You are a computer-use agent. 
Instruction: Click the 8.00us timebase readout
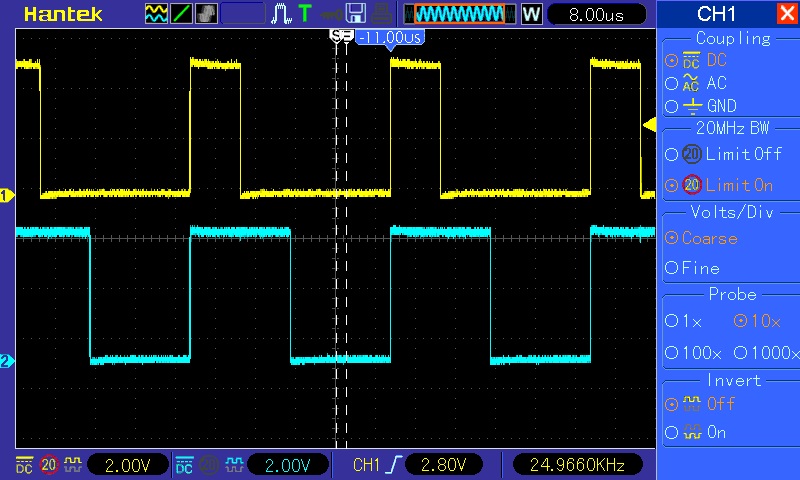point(596,14)
